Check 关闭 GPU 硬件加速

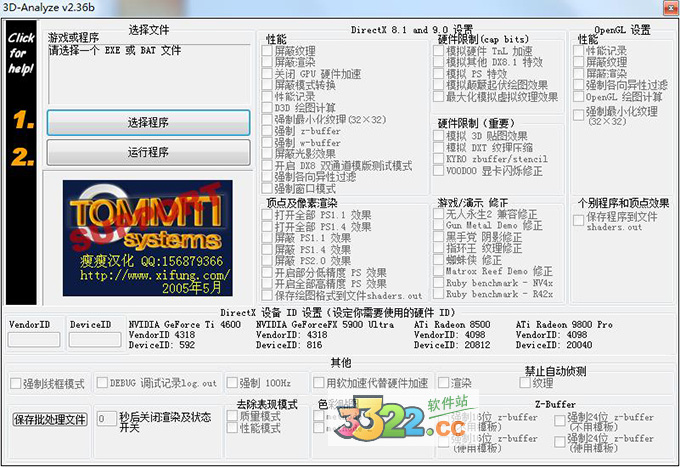click(x=267, y=74)
